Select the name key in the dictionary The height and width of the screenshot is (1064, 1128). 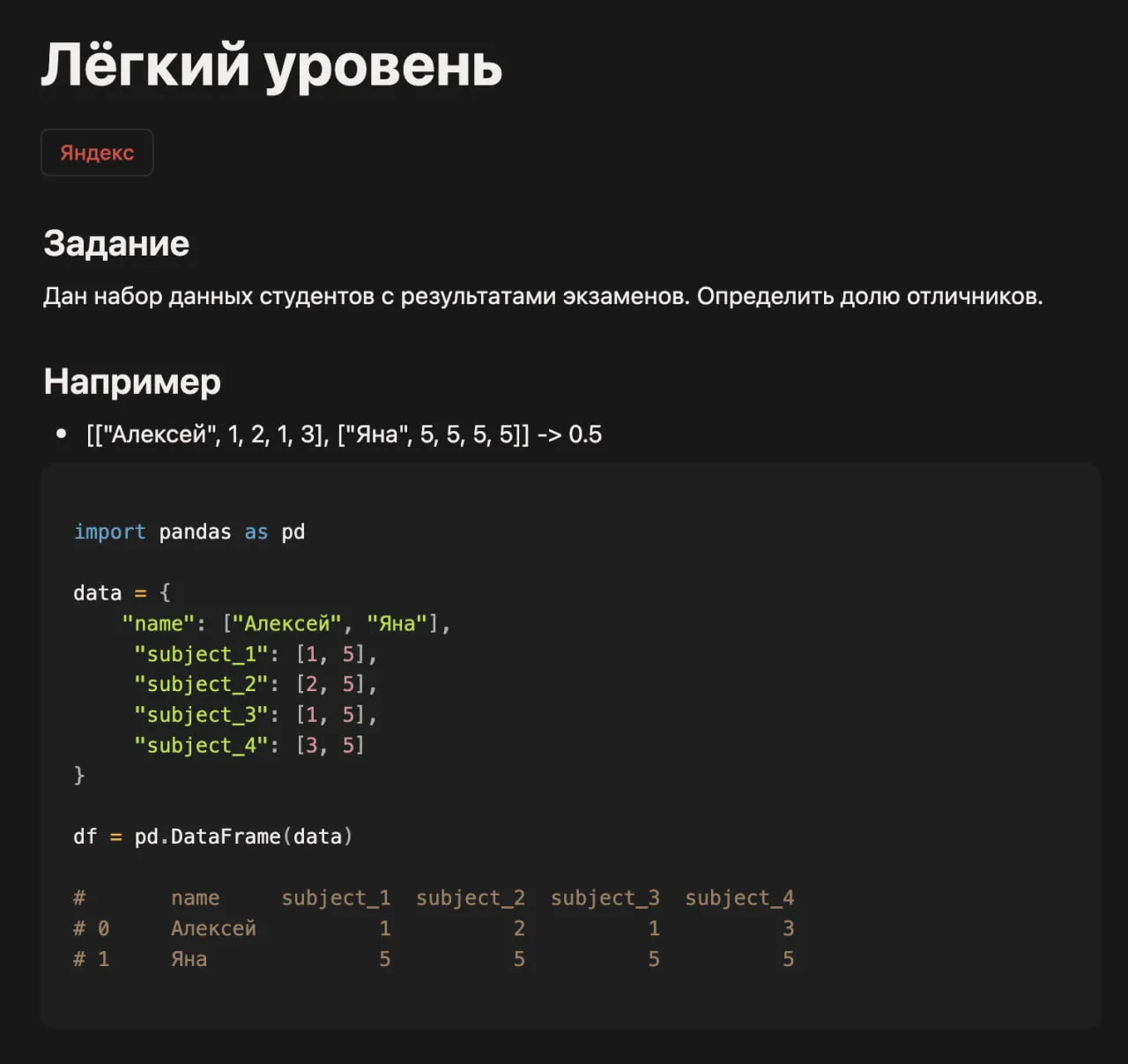[159, 622]
